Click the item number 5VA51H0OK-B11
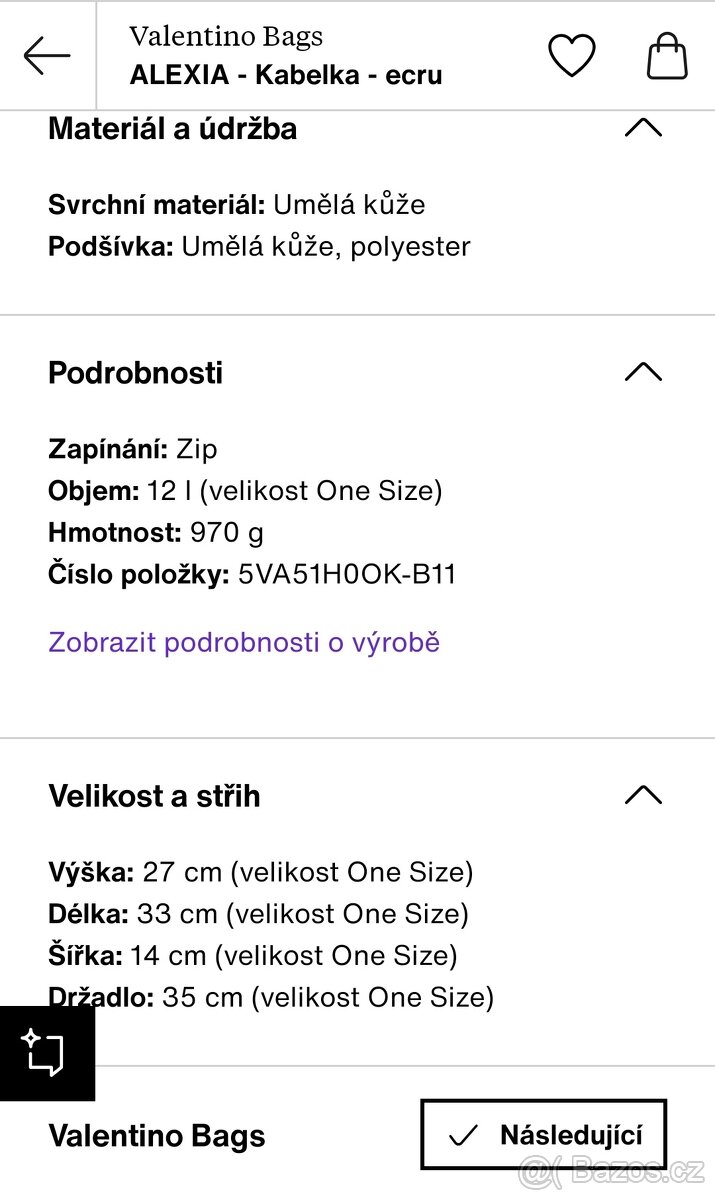The height and width of the screenshot is (1200, 715). point(345,574)
